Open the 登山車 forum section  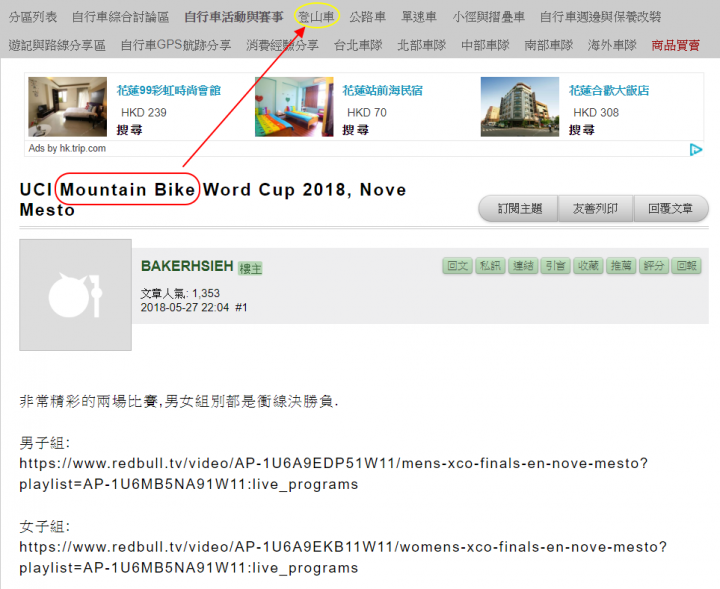click(316, 17)
